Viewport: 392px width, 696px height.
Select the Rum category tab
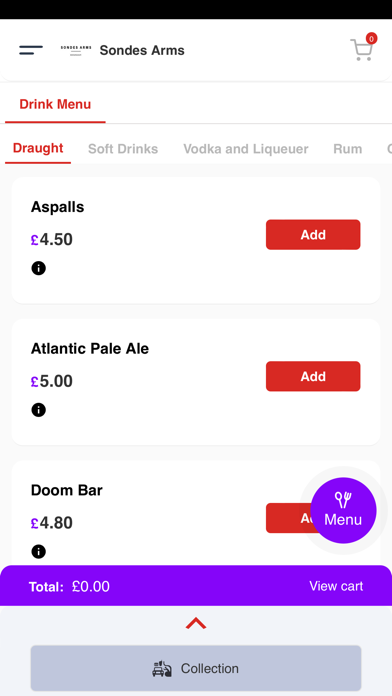[348, 149]
